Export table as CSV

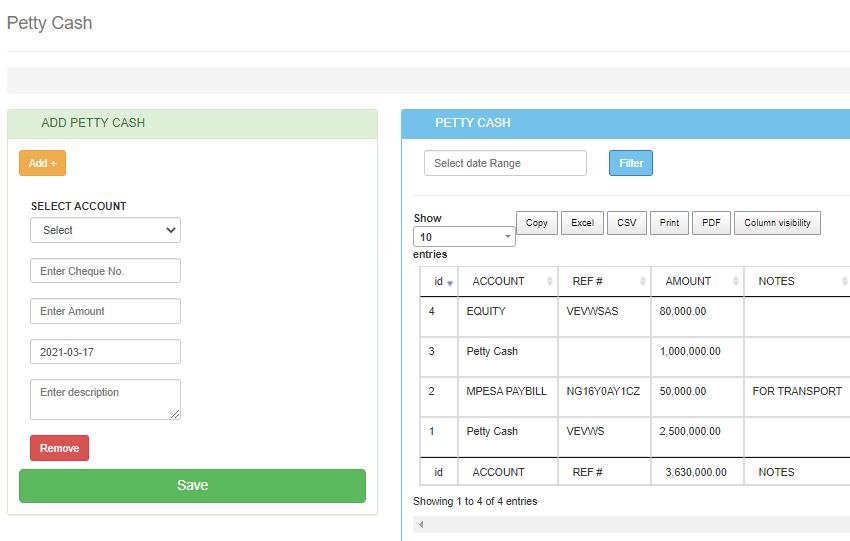(626, 223)
